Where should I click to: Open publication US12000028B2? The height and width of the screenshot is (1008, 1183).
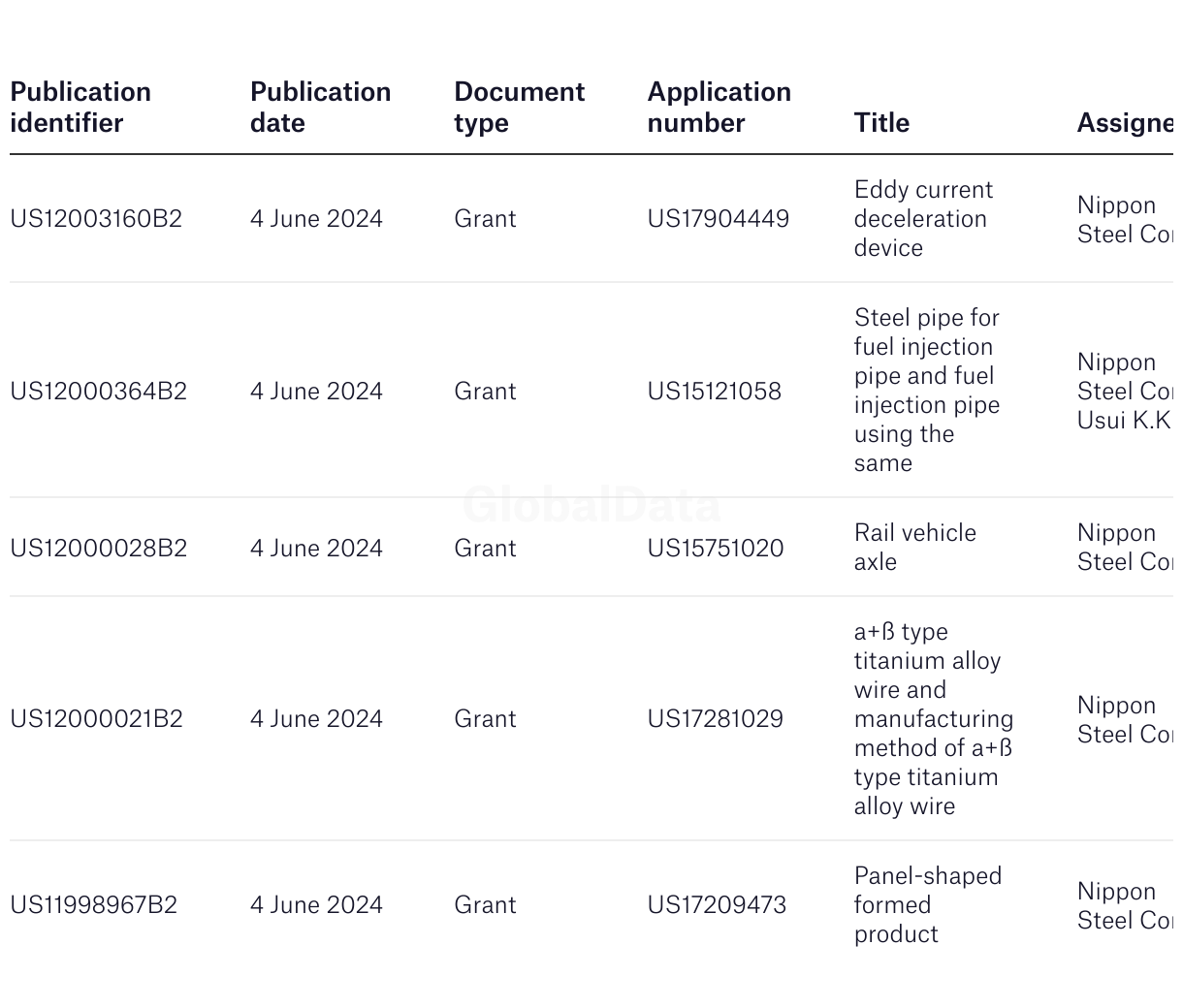point(99,549)
